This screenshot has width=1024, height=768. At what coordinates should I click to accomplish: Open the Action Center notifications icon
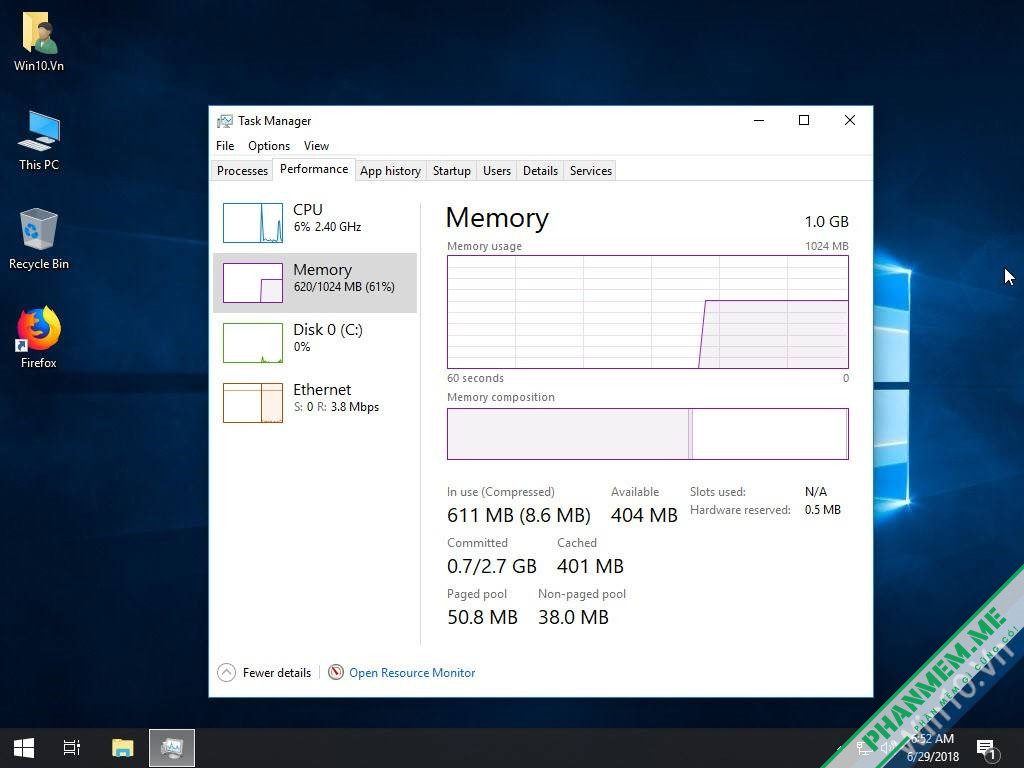coord(985,748)
